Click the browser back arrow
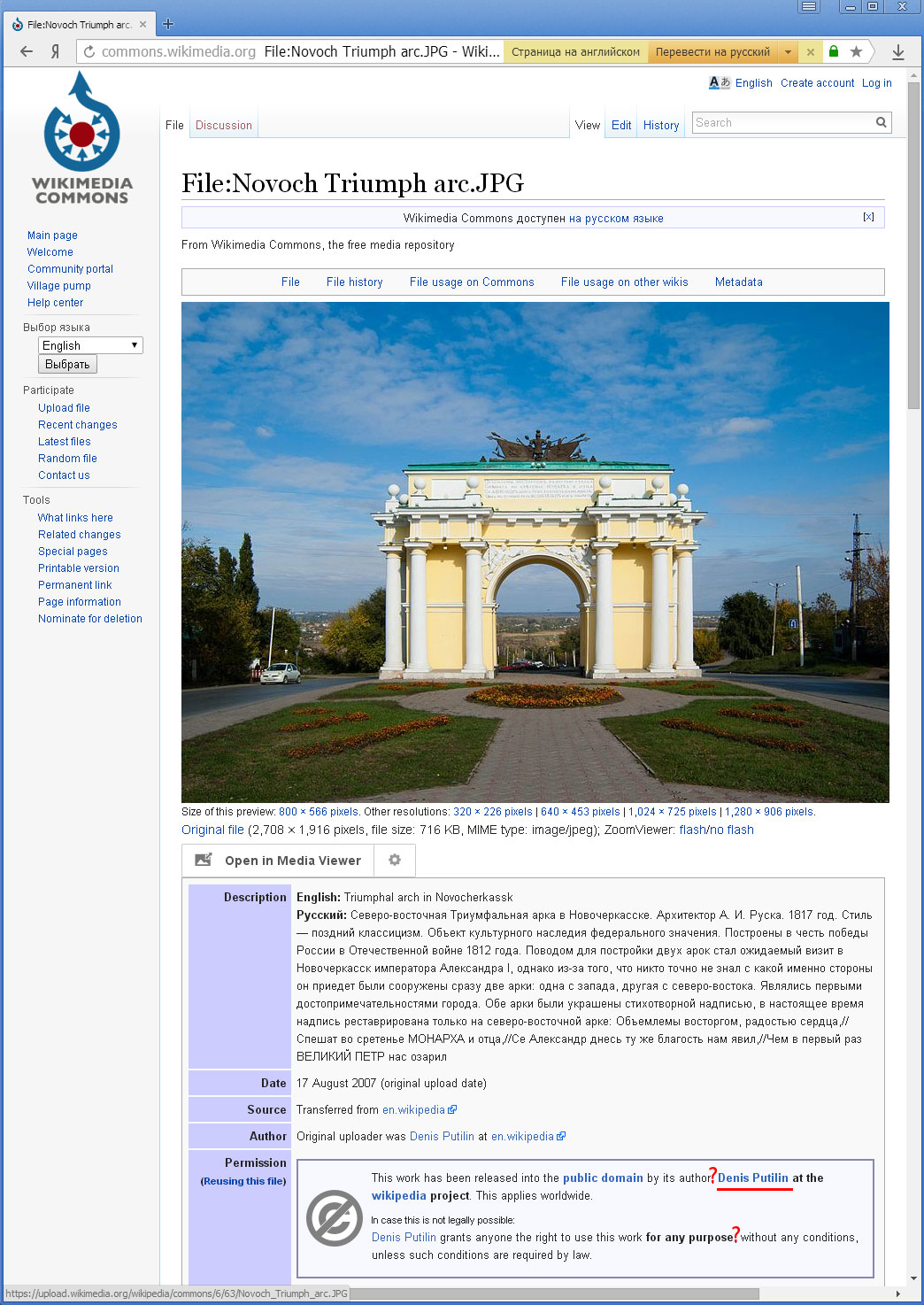This screenshot has height=1305, width=924. point(27,51)
